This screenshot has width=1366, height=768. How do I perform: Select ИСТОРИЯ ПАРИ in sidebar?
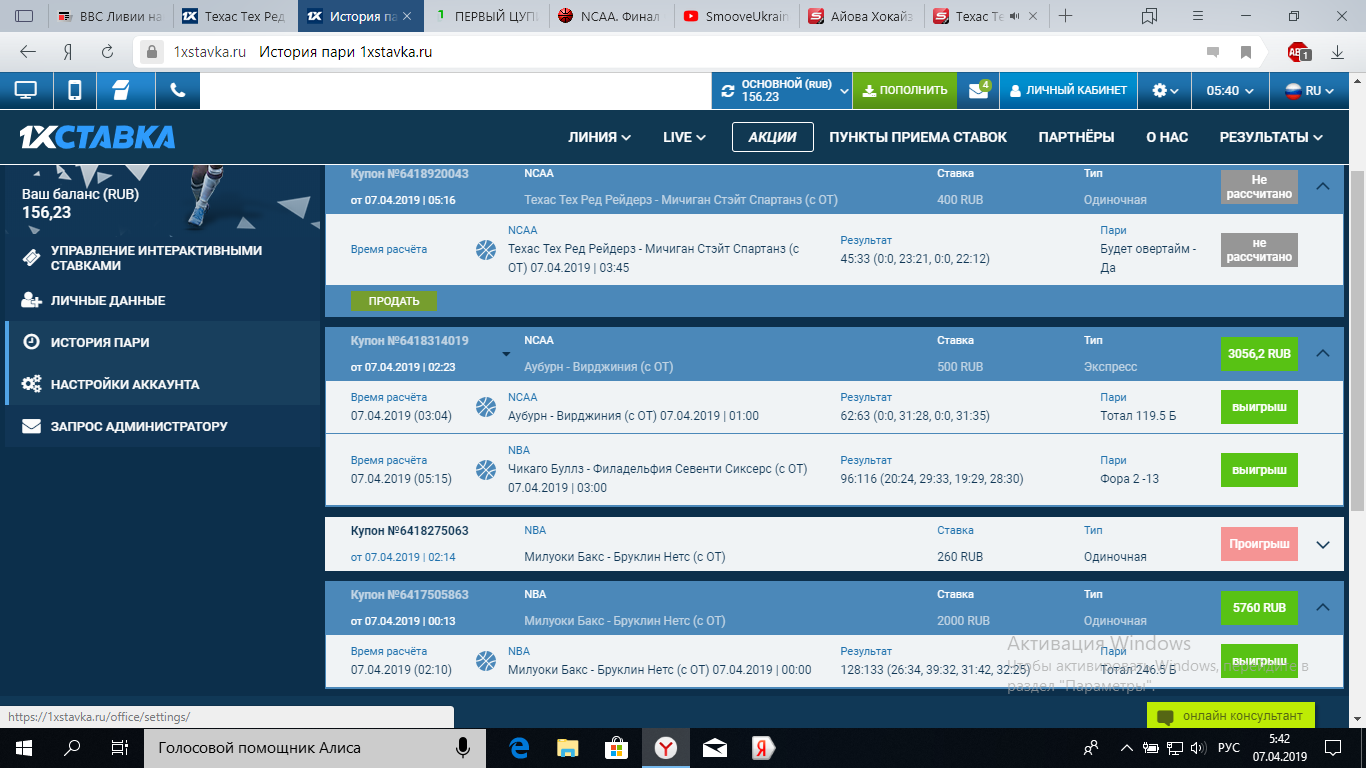tap(162, 342)
